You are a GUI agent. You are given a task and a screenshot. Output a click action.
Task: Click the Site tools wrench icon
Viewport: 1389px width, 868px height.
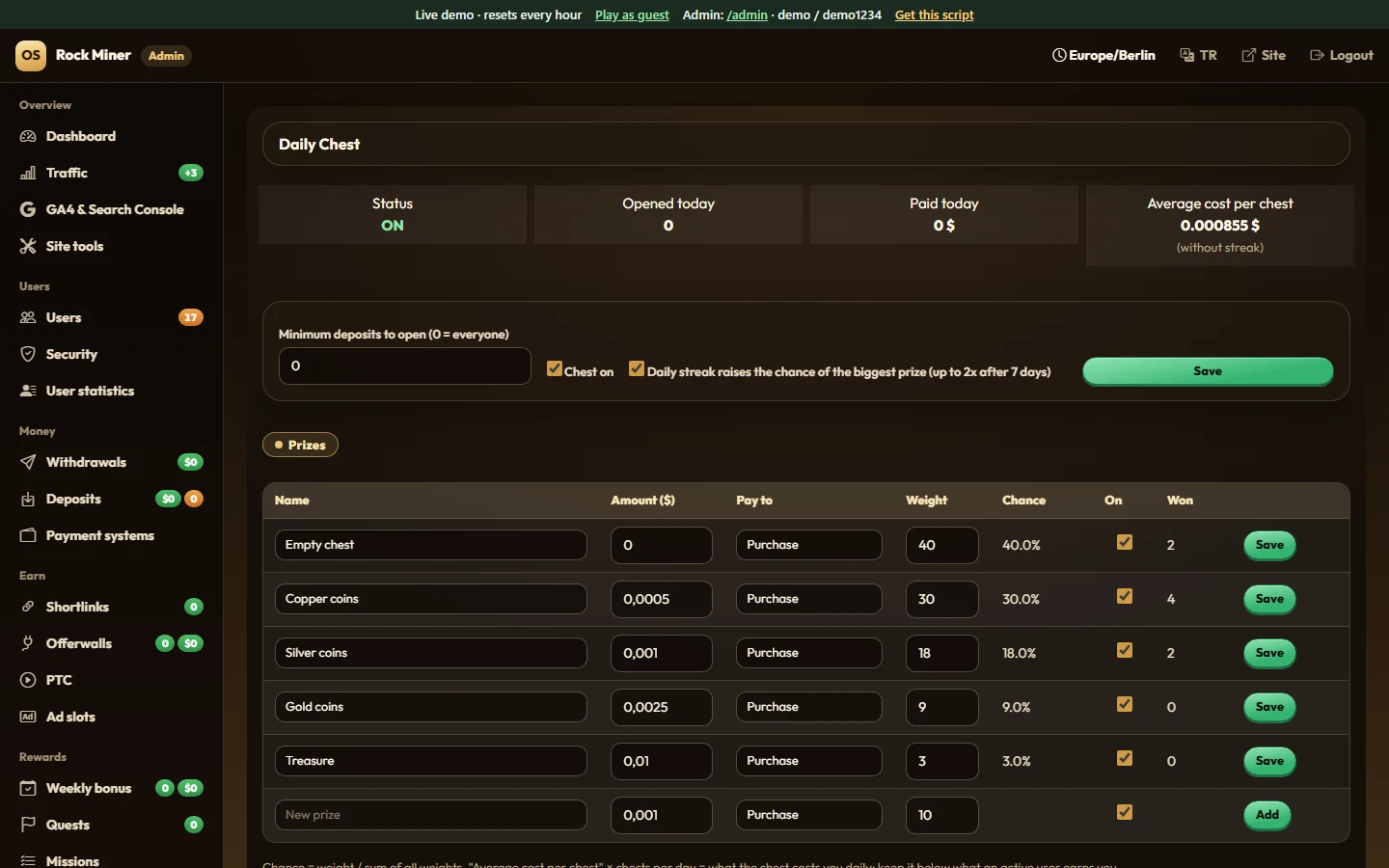point(28,246)
